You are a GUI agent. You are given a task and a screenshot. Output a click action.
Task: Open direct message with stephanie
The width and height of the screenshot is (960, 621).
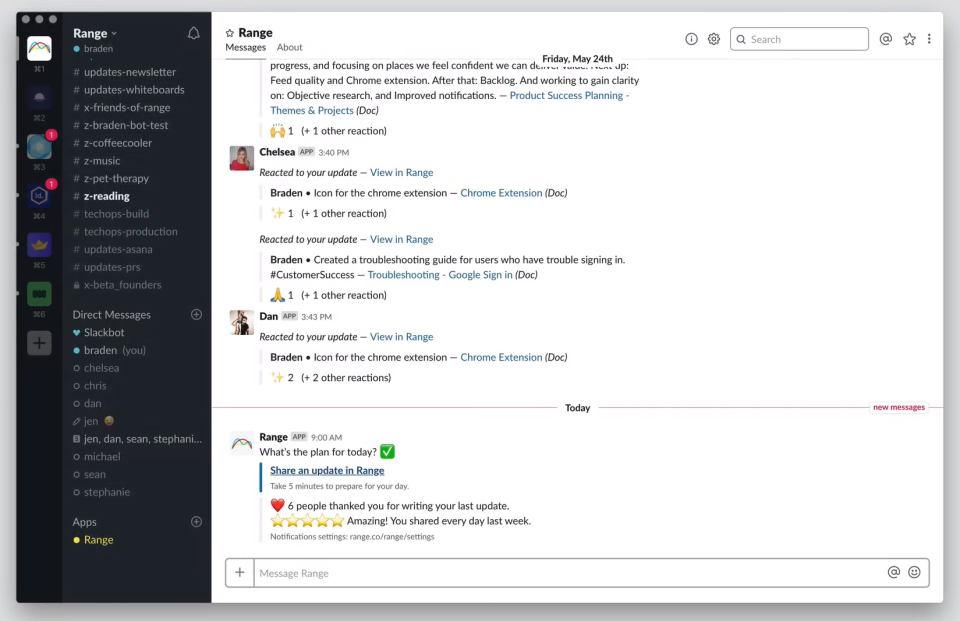[x=107, y=492]
